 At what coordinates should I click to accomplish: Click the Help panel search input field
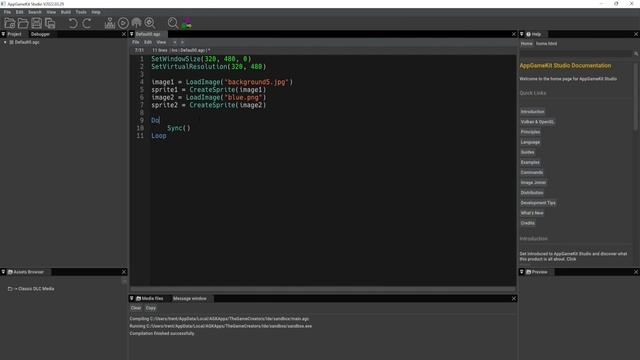click(576, 54)
